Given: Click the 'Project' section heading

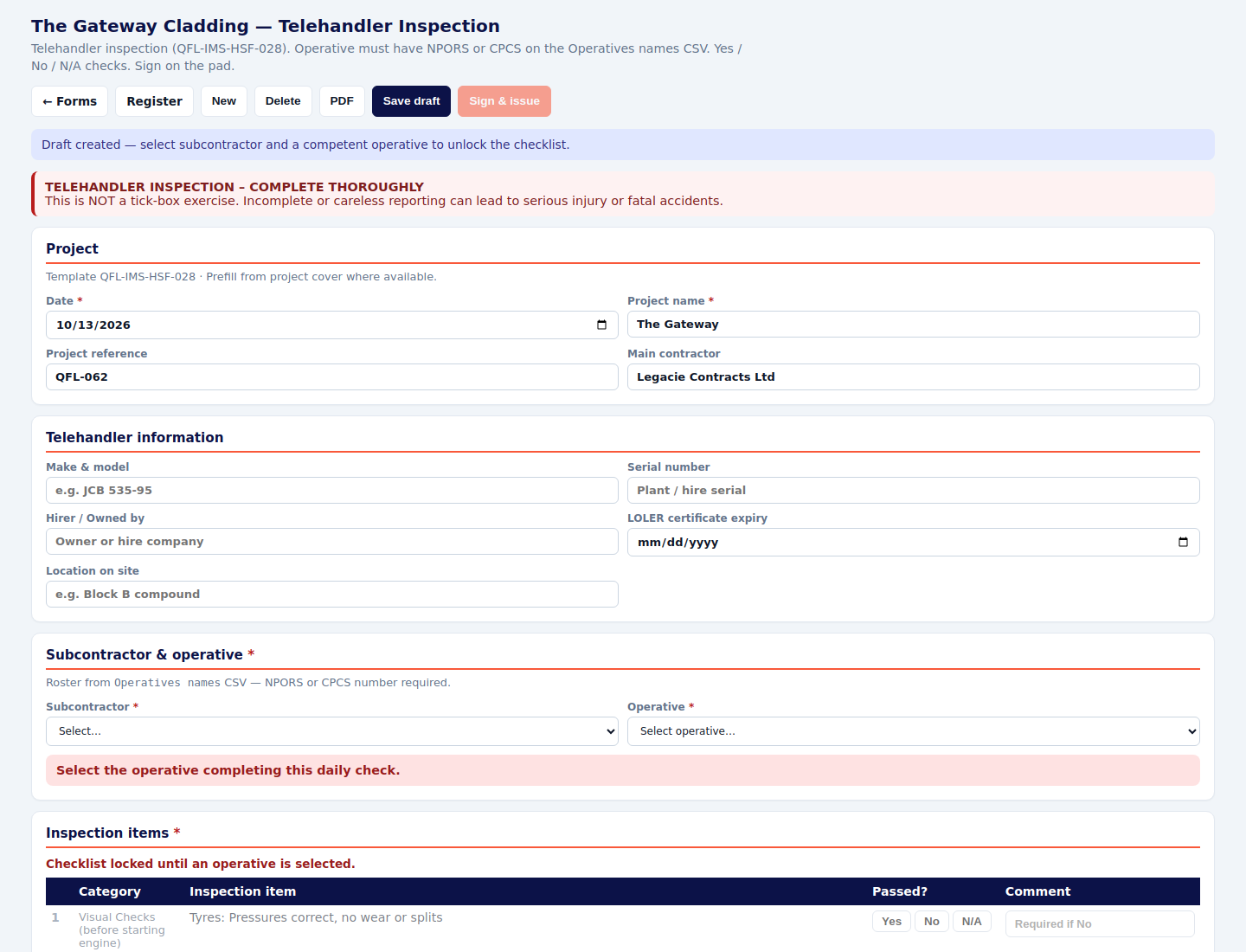Looking at the screenshot, I should point(72,249).
